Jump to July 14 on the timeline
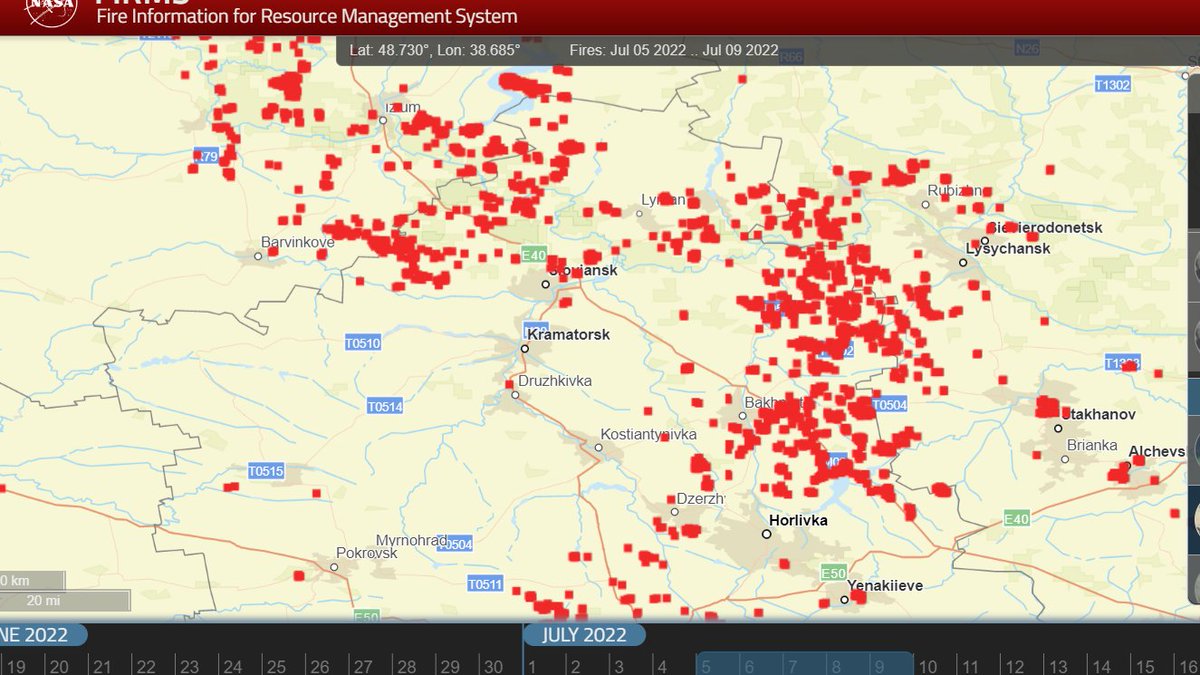The image size is (1200, 675). 1101,666
